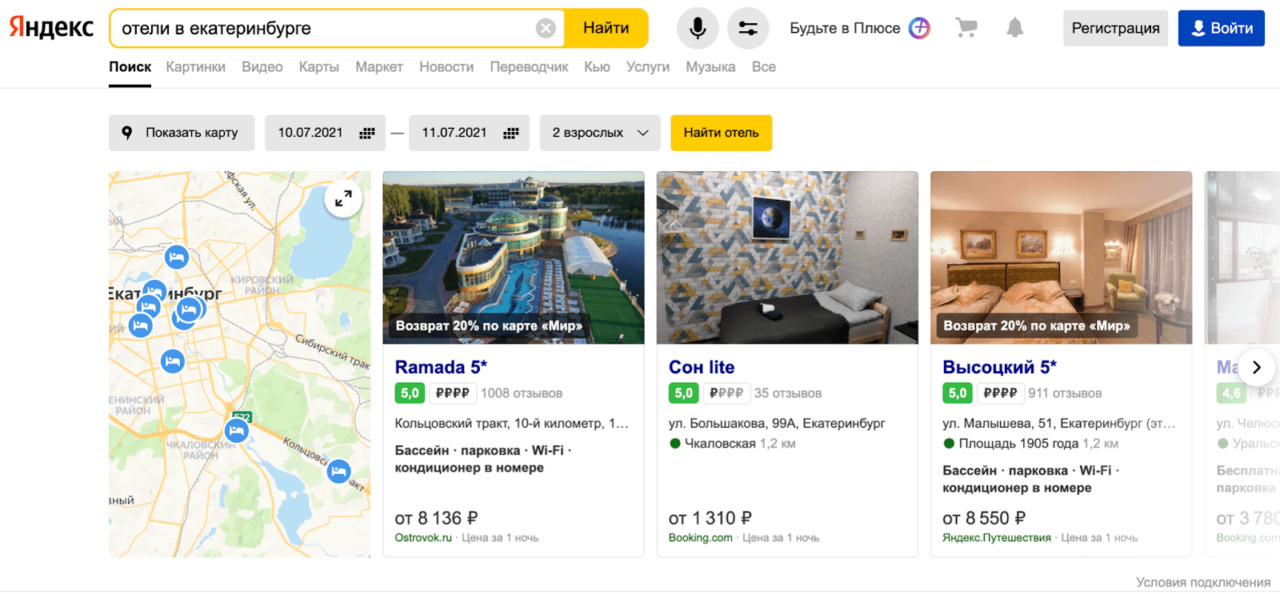Clear the search query with X icon
This screenshot has height=594, width=1280.
[x=546, y=28]
